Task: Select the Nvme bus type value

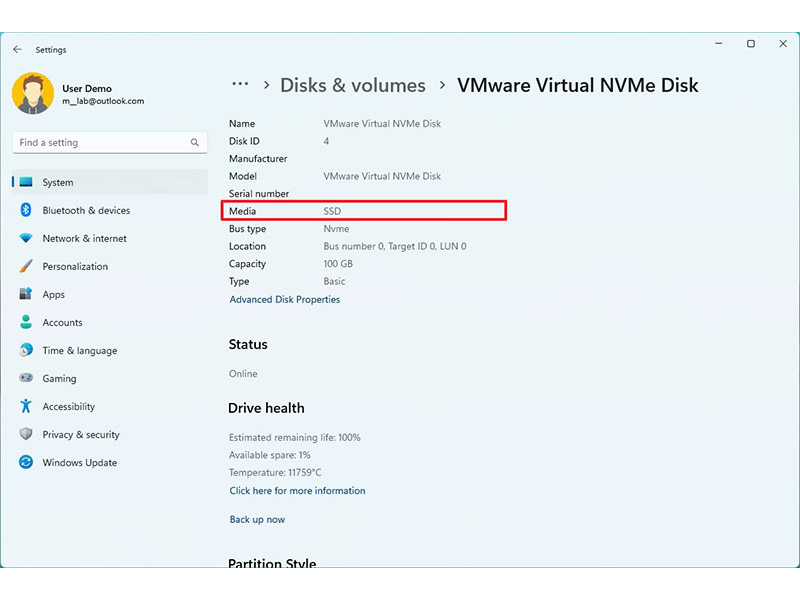Action: click(336, 229)
